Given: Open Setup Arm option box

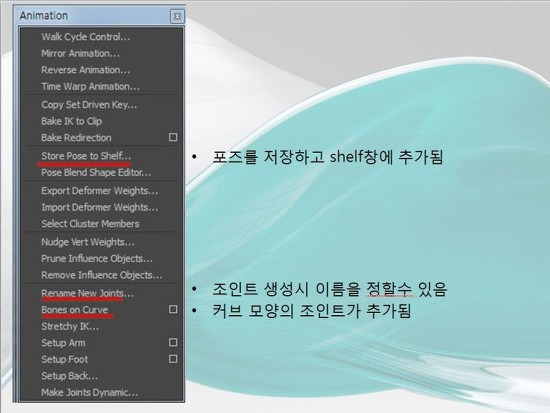Looking at the screenshot, I should pyautogui.click(x=173, y=342).
